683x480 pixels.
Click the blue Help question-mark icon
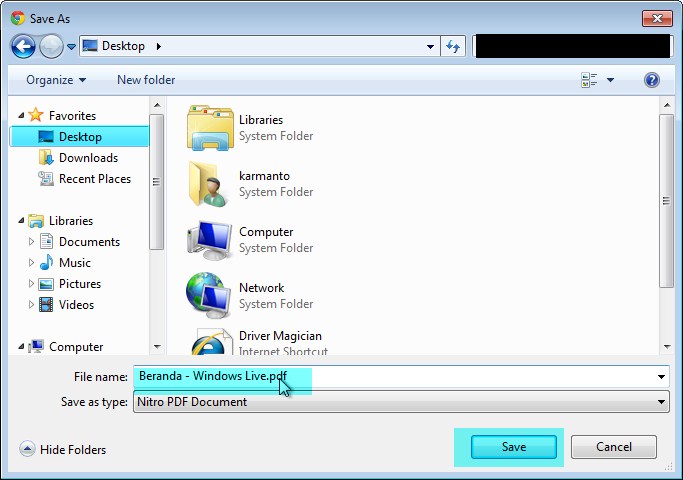pos(652,80)
